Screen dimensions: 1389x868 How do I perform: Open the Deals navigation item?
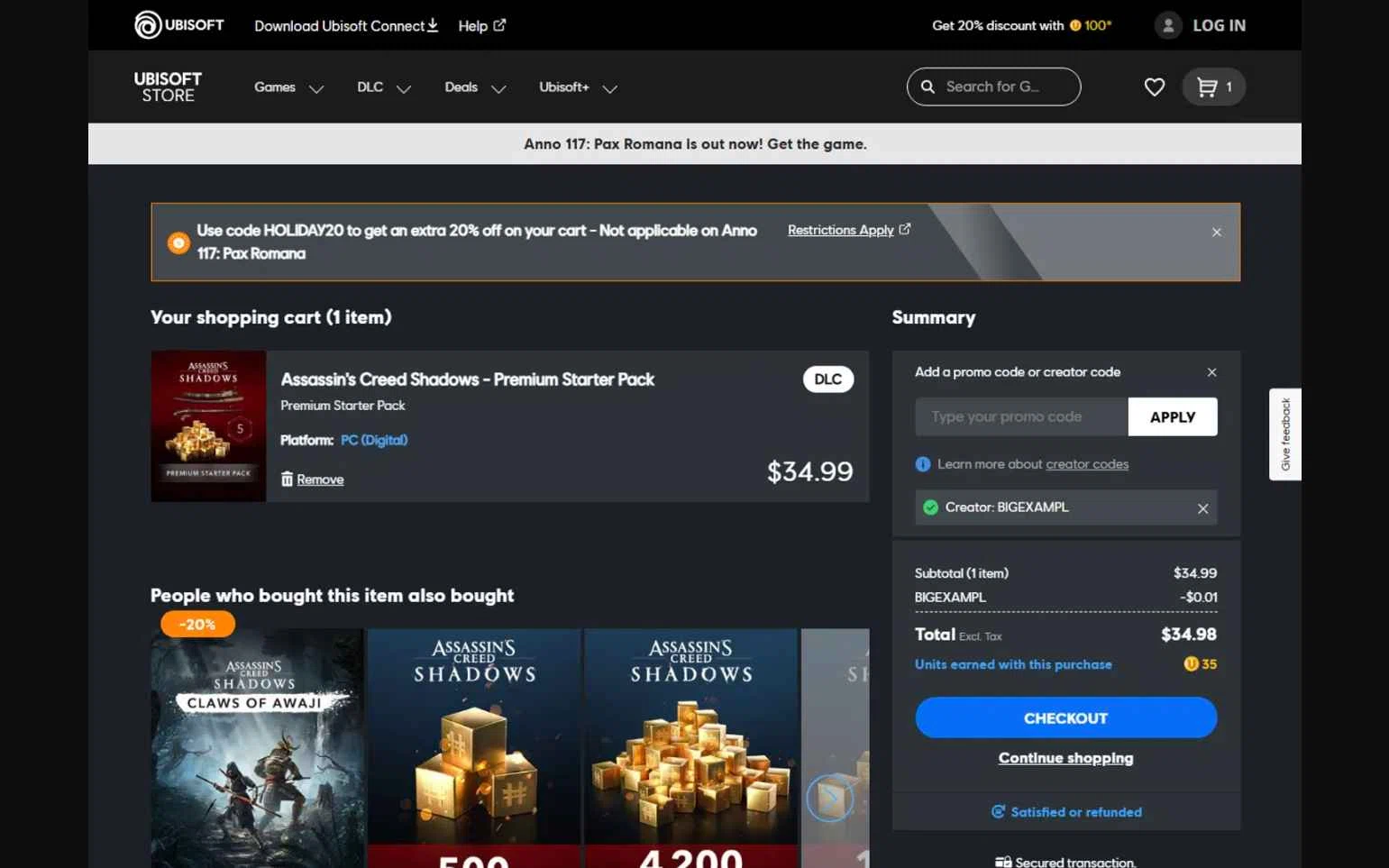click(x=461, y=87)
